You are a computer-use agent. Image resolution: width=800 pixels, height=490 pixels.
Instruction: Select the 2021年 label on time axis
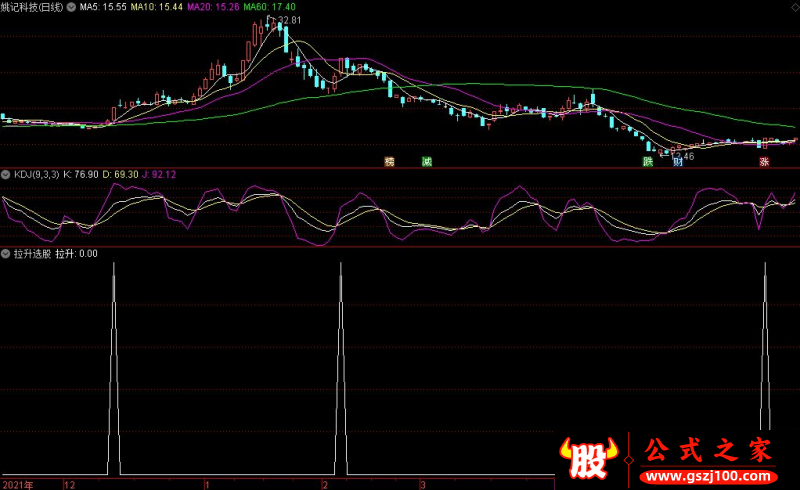(x=18, y=485)
